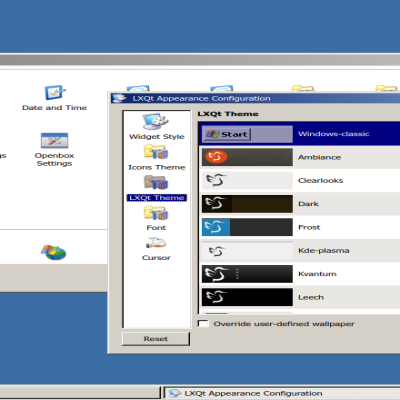Select the LXQt Theme sidebar icon

click(156, 182)
